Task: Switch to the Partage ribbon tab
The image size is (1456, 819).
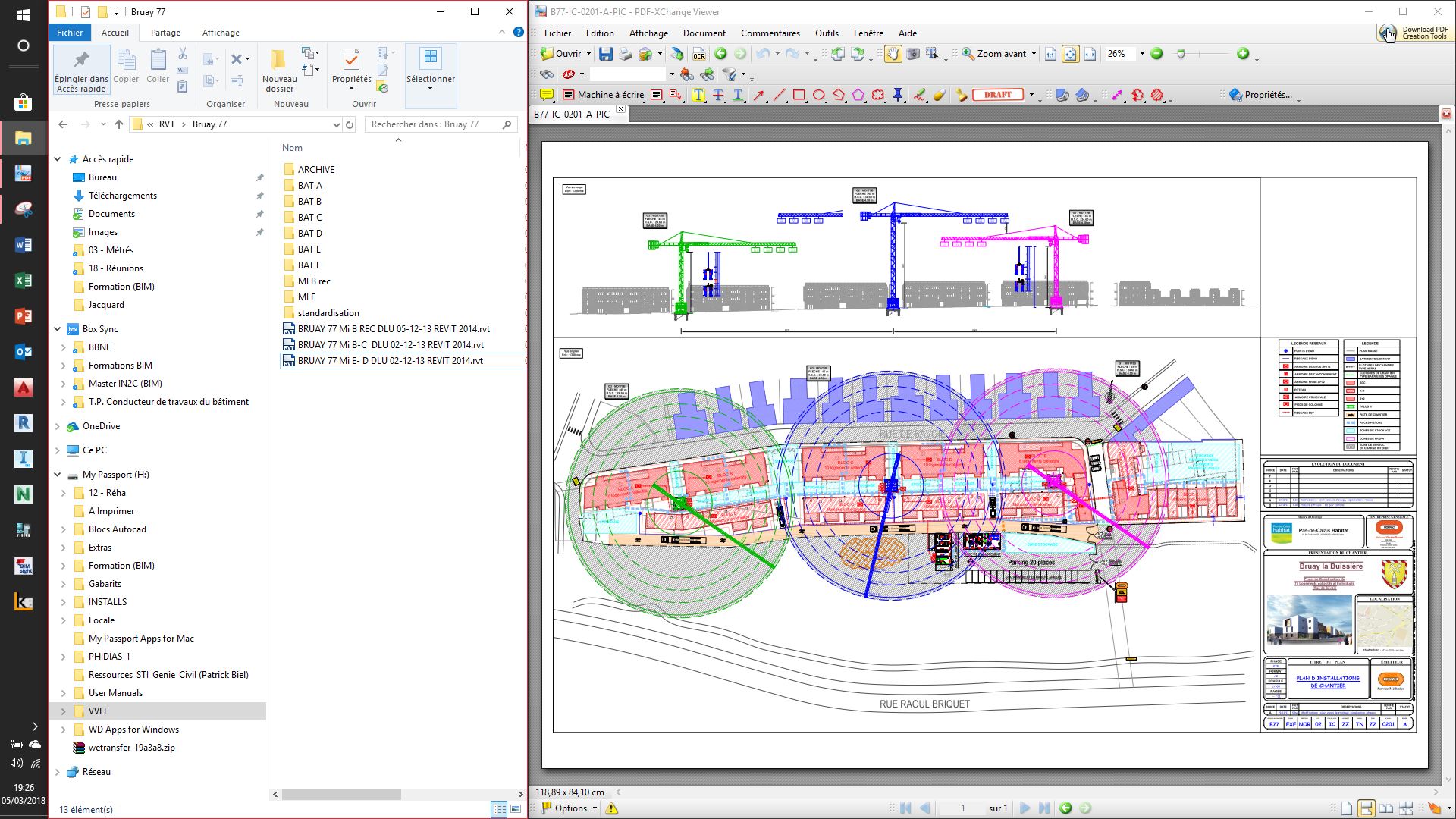Action: click(x=165, y=33)
